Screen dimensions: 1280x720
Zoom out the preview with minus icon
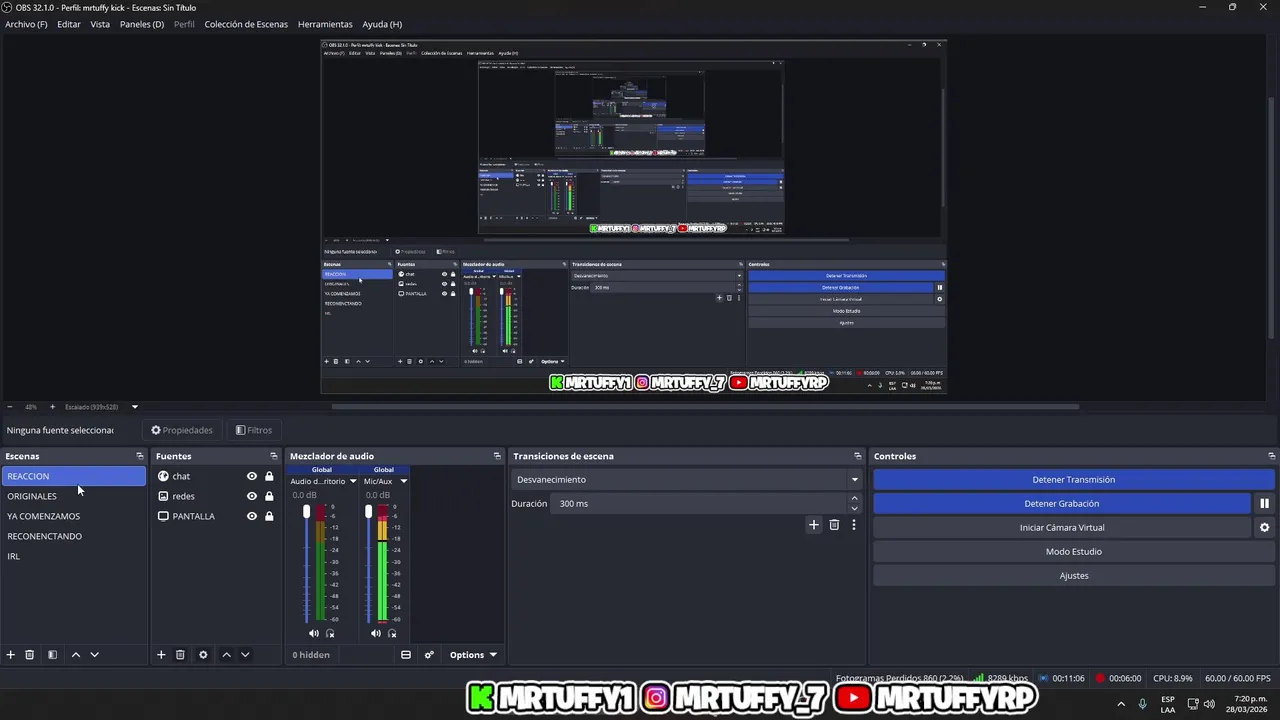click(10, 407)
